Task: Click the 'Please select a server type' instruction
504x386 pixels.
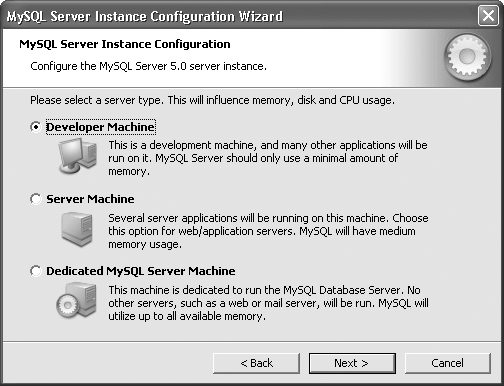Action: 212,100
